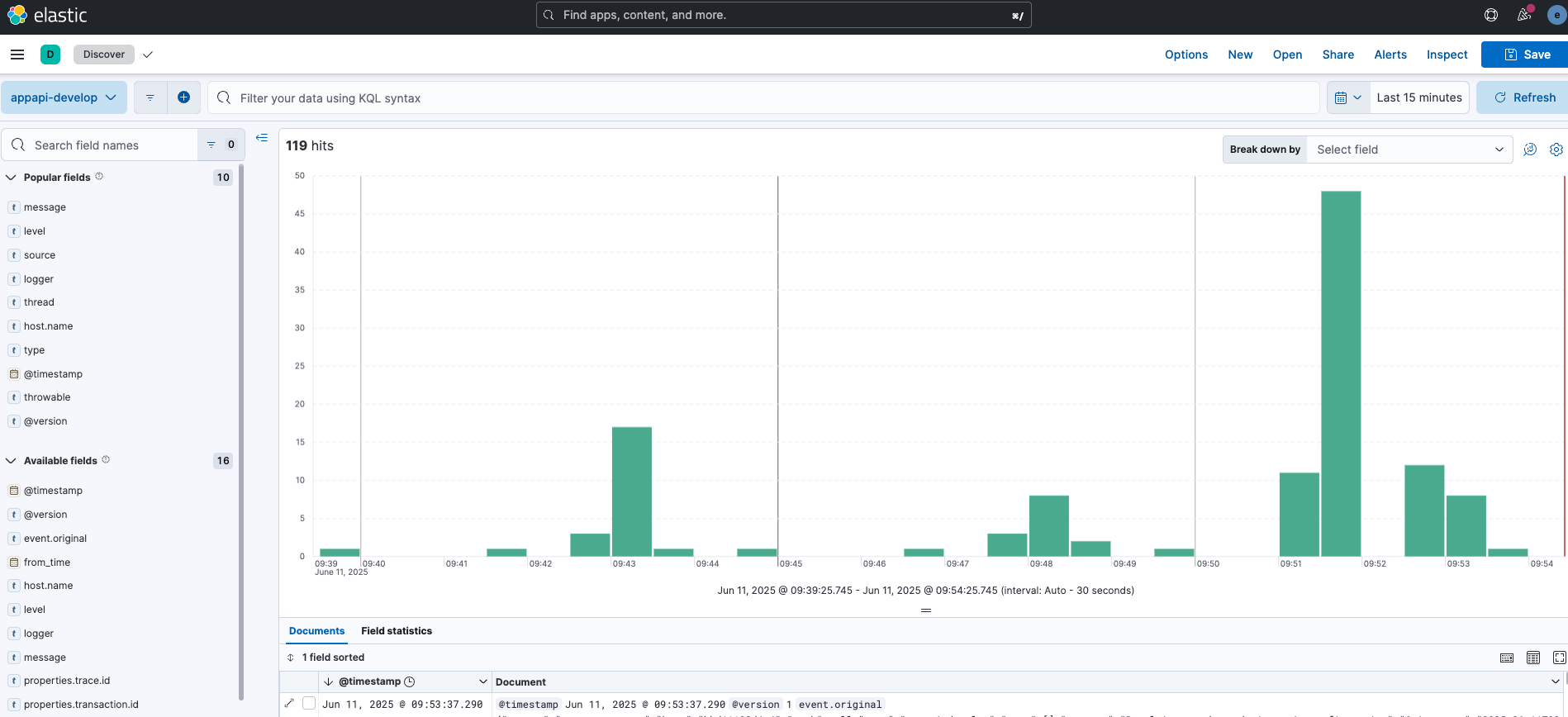Screen dimensions: 1568x717
Task: Open the main navigation hamburger menu
Action: pyautogui.click(x=17, y=55)
